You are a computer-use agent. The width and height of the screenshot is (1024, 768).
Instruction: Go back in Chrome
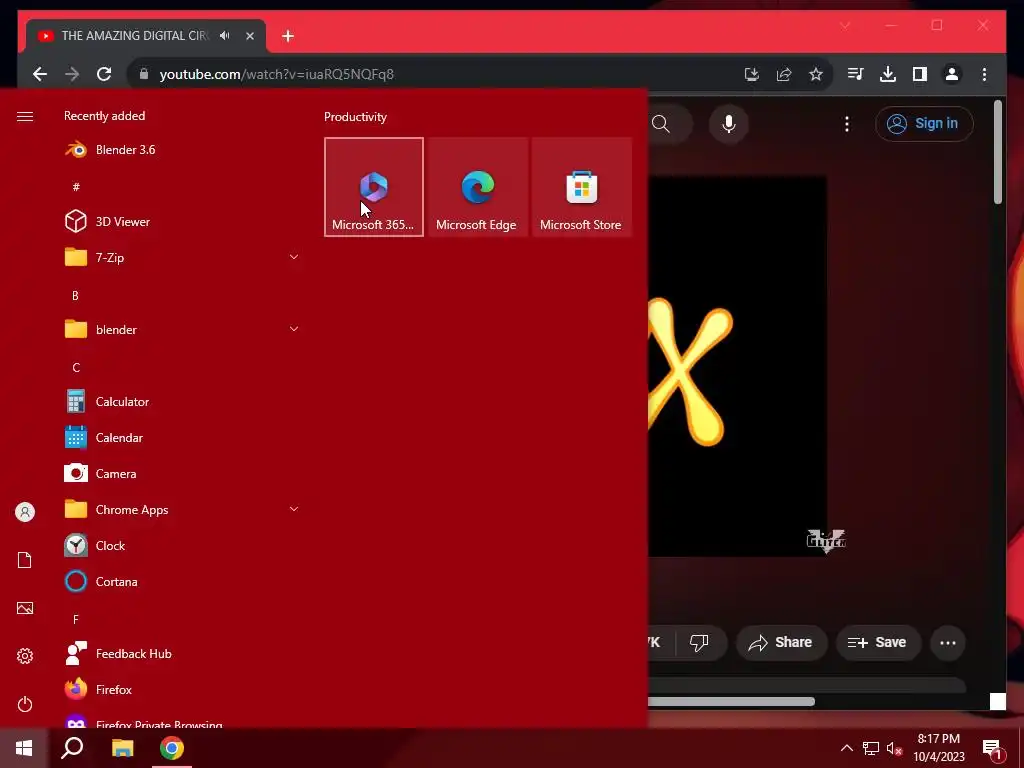click(40, 74)
